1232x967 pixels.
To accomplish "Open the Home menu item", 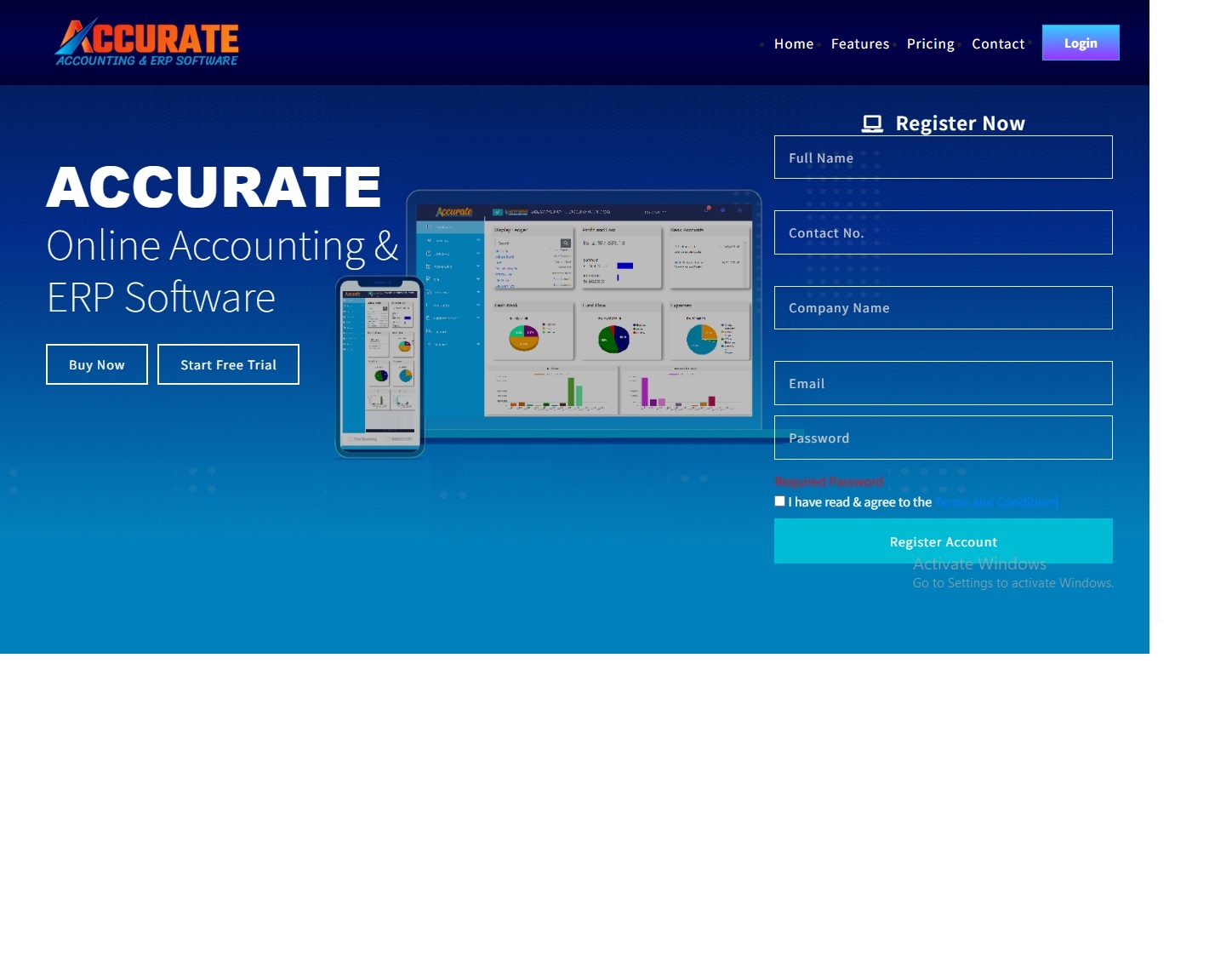I will pyautogui.click(x=794, y=44).
